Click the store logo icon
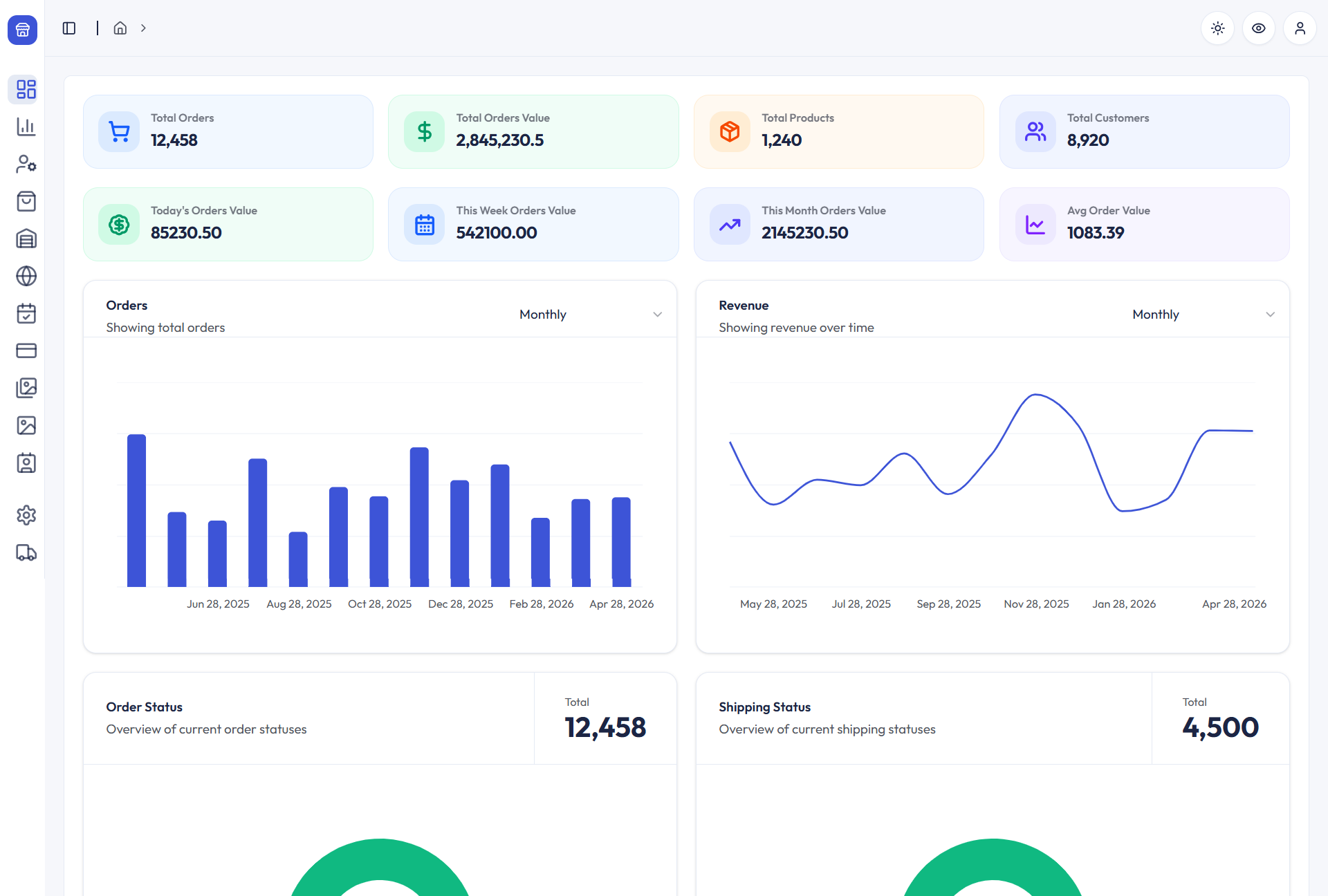 (x=22, y=30)
